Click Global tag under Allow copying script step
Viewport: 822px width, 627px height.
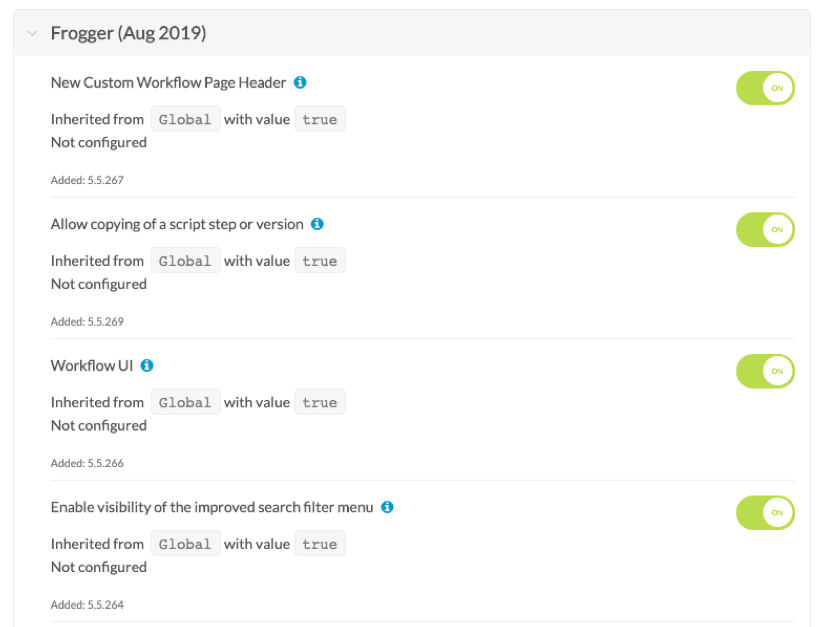point(185,261)
